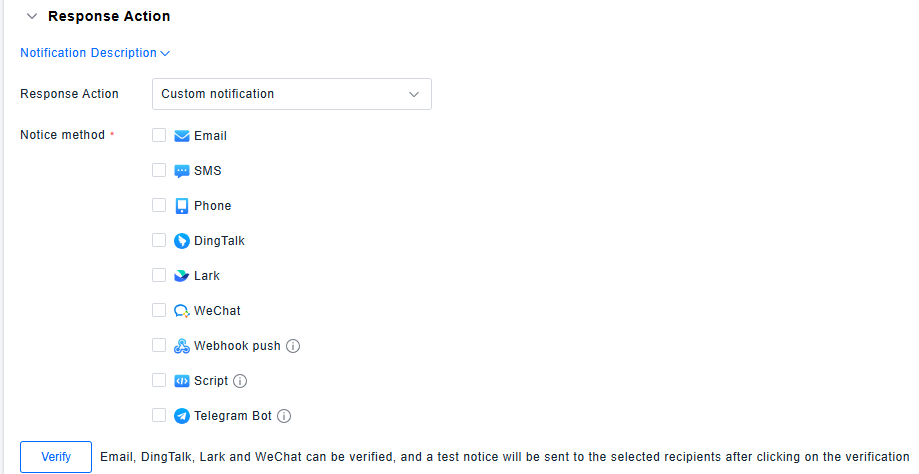Open the Custom notification dropdown
The image size is (919, 474).
point(291,94)
